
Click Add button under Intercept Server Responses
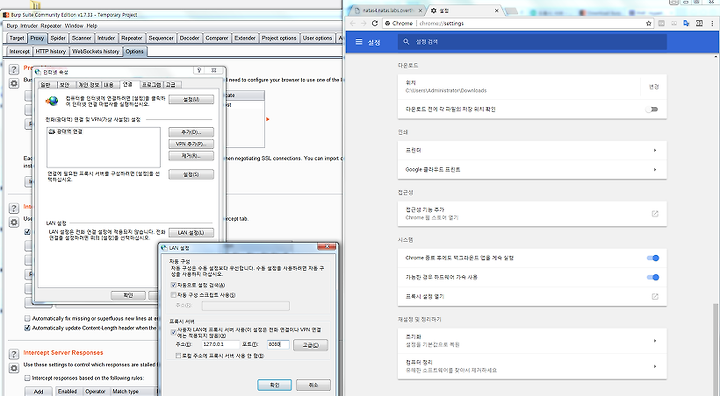pos(39,391)
